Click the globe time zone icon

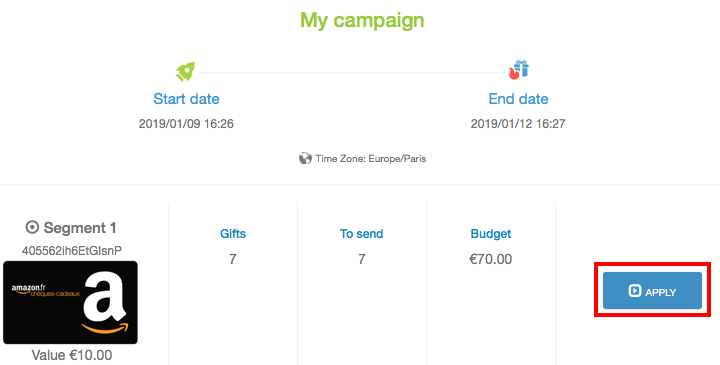(x=305, y=158)
